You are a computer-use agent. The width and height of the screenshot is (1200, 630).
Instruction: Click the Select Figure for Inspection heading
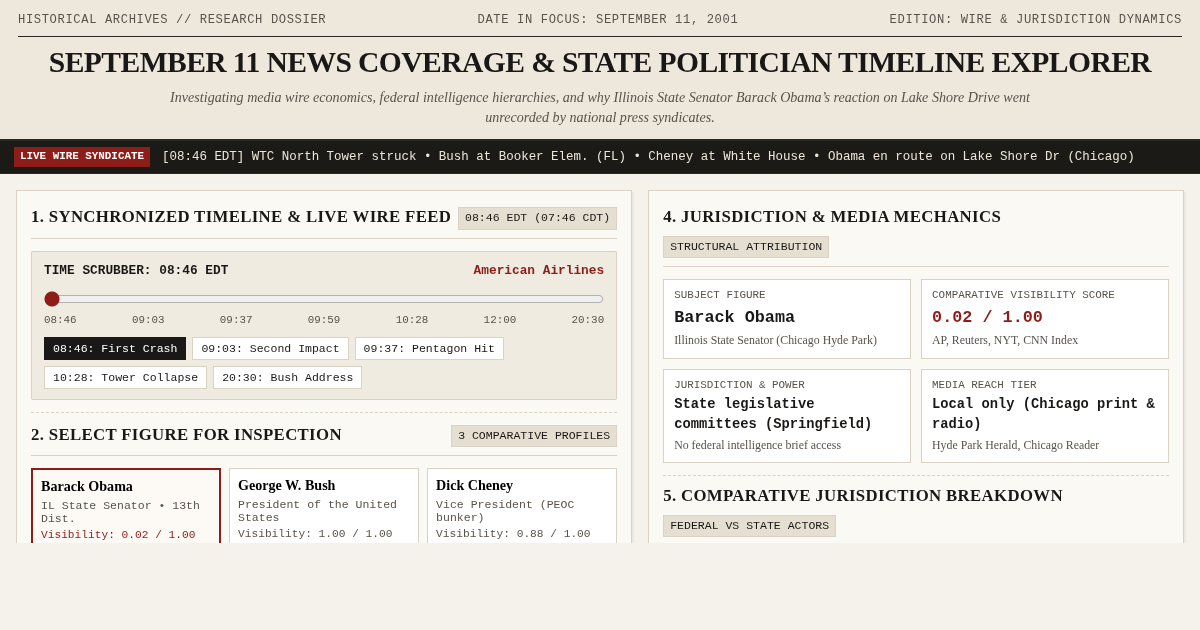186,435
